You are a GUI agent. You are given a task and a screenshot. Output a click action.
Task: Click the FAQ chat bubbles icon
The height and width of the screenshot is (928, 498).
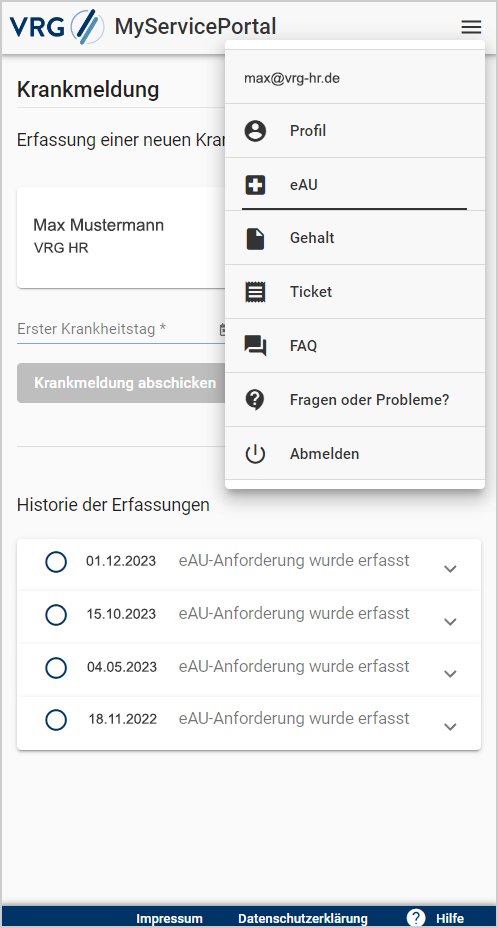(255, 346)
